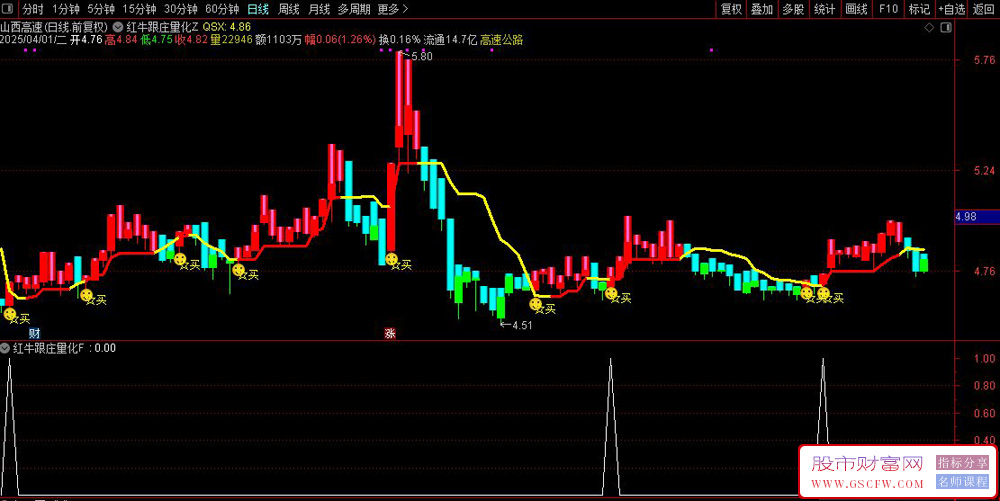The height and width of the screenshot is (501, 1000).
Task: Click the 指标分享 badge
Action: [x=962, y=463]
